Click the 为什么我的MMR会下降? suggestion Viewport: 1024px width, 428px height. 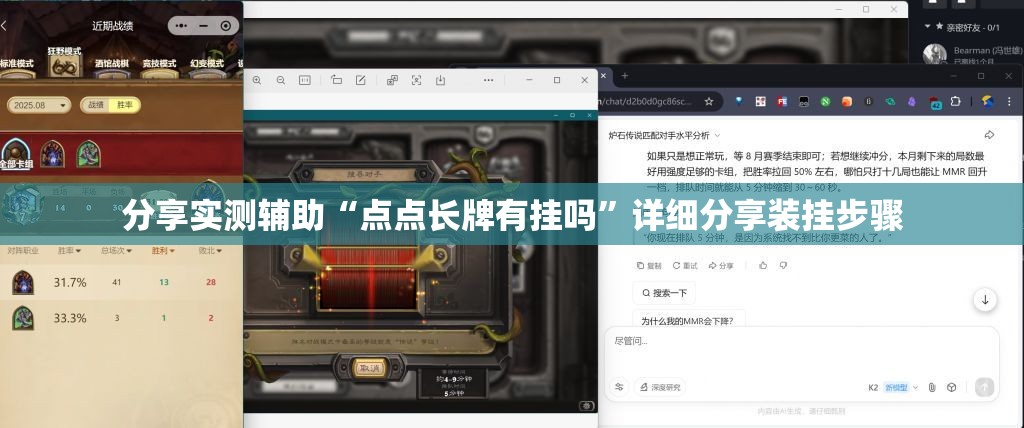[x=689, y=320]
